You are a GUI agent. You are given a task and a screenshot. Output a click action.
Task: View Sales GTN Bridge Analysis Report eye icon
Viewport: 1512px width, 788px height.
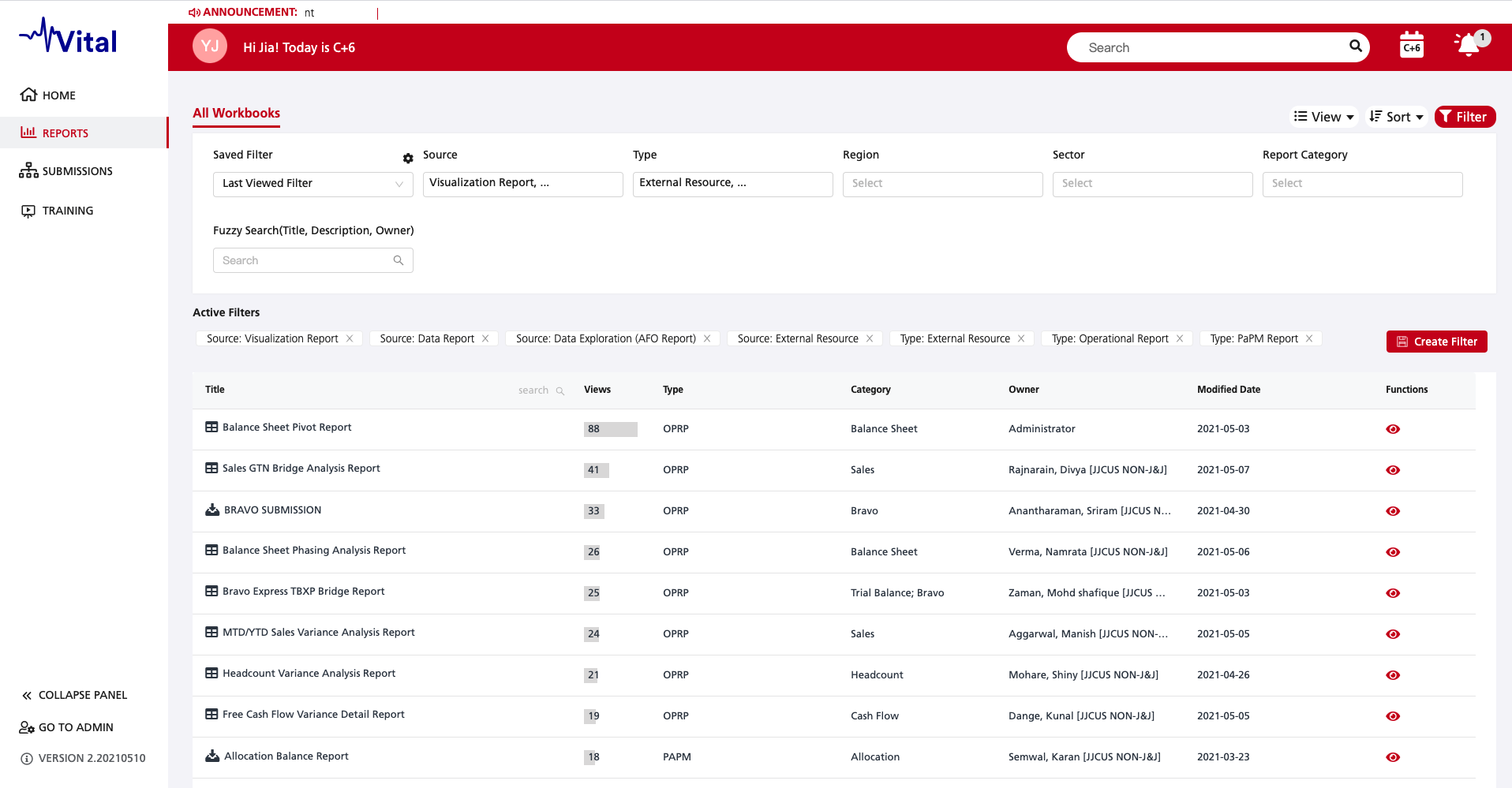click(1393, 470)
